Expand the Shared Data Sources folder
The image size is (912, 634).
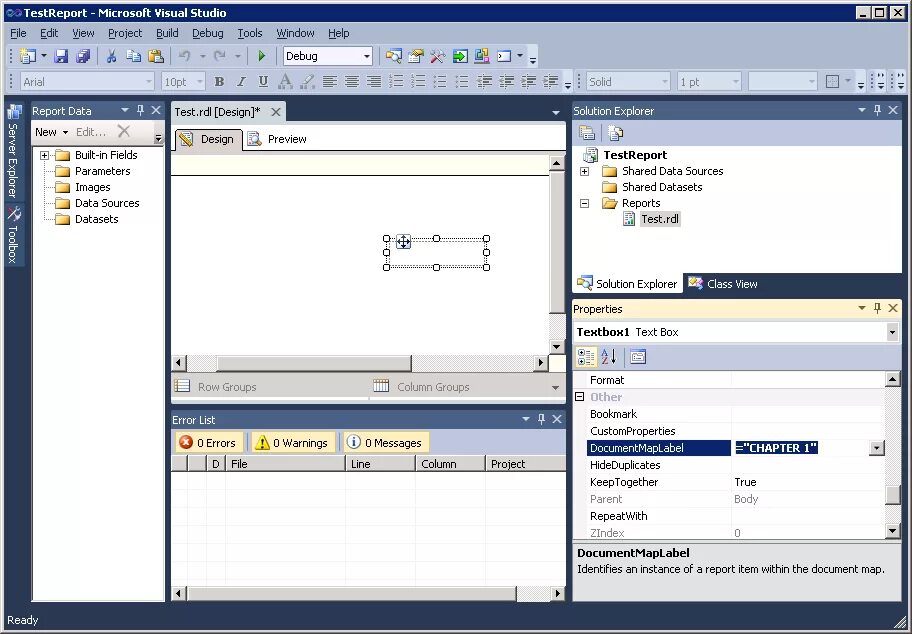click(585, 171)
